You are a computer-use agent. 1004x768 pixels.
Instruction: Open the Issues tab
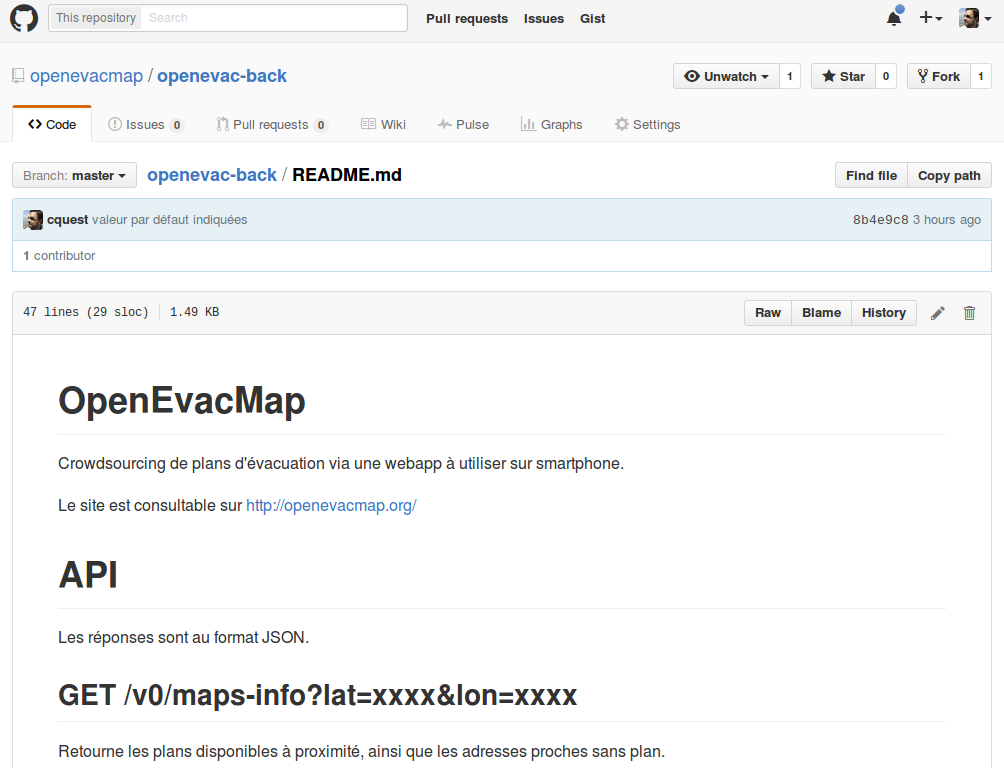pos(145,124)
